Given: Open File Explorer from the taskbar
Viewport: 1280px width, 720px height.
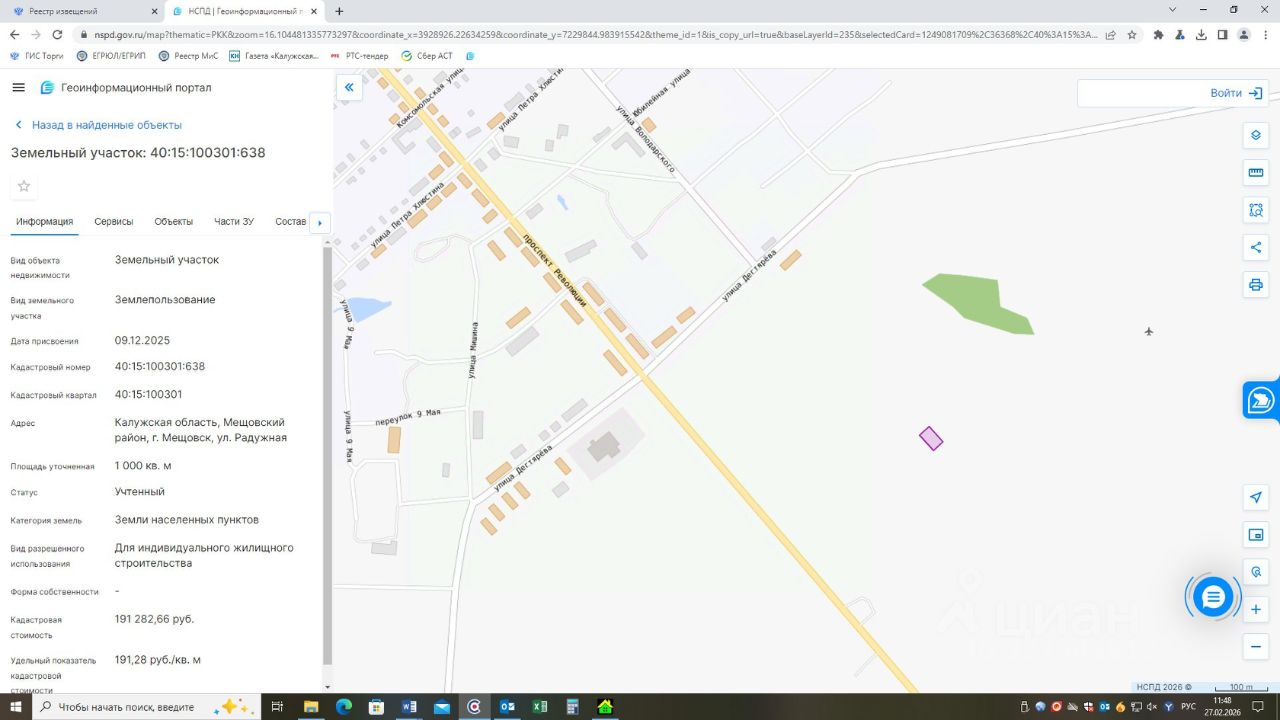Looking at the screenshot, I should tap(311, 707).
